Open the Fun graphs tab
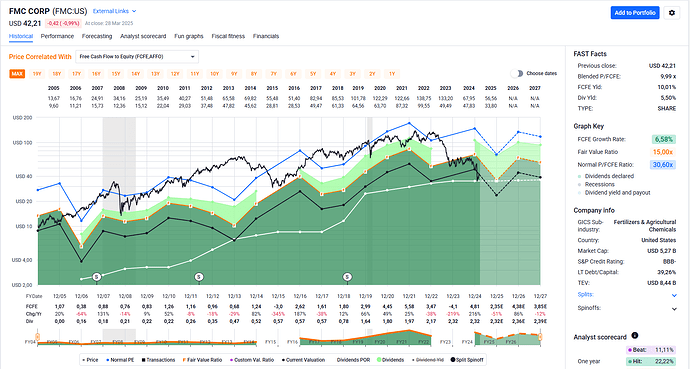The width and height of the screenshot is (690, 369). coord(189,36)
